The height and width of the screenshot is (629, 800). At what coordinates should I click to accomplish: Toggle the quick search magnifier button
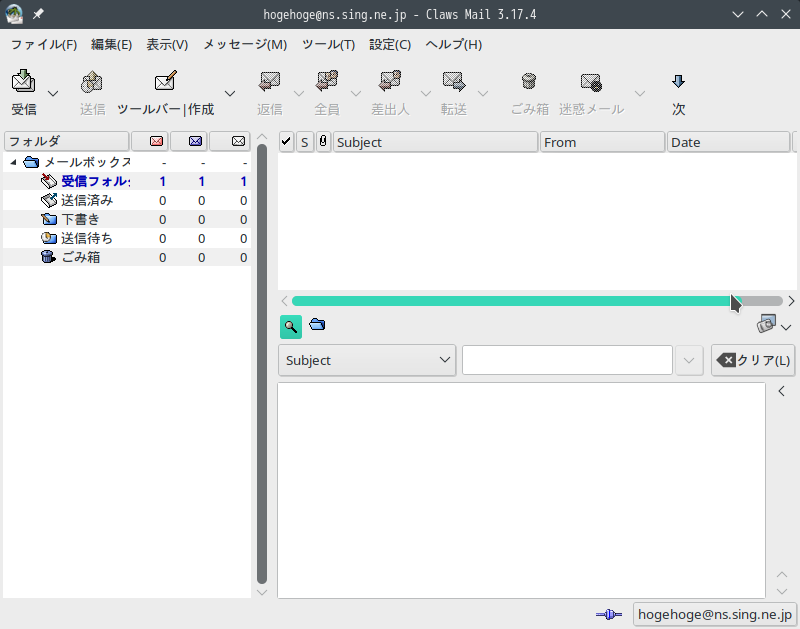coord(291,326)
